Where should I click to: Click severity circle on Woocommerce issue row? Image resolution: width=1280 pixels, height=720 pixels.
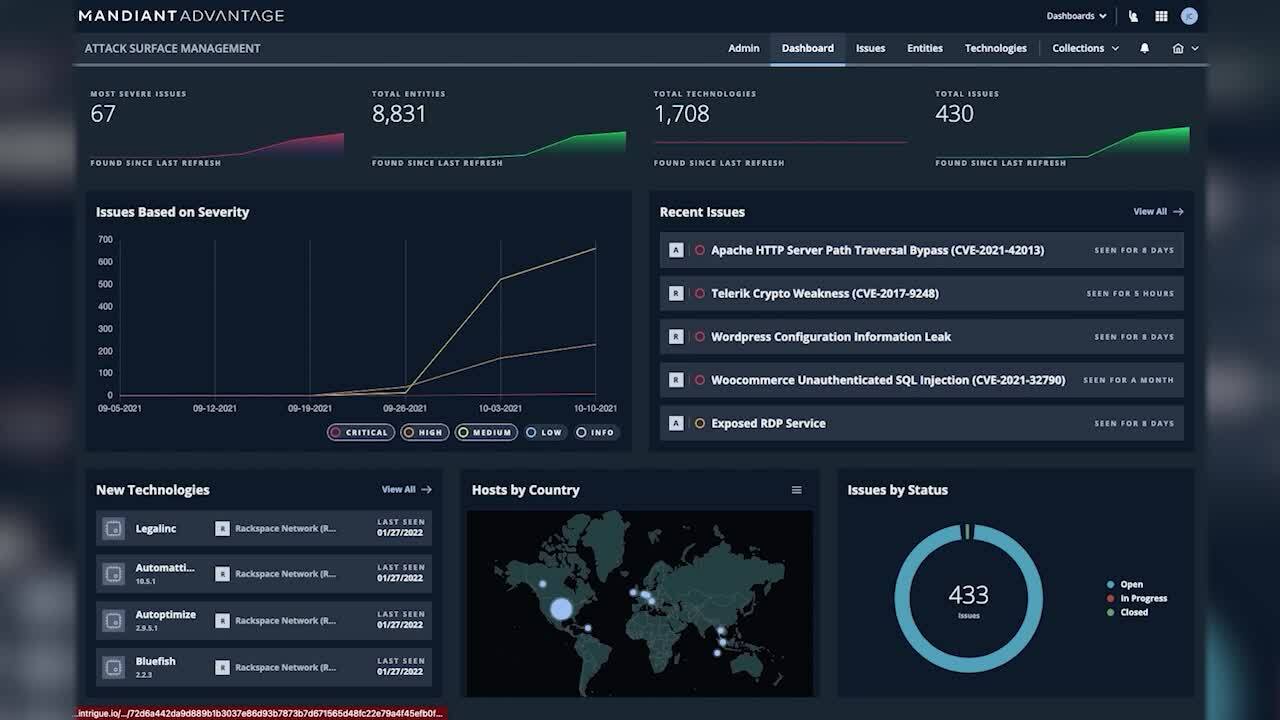[x=700, y=380]
